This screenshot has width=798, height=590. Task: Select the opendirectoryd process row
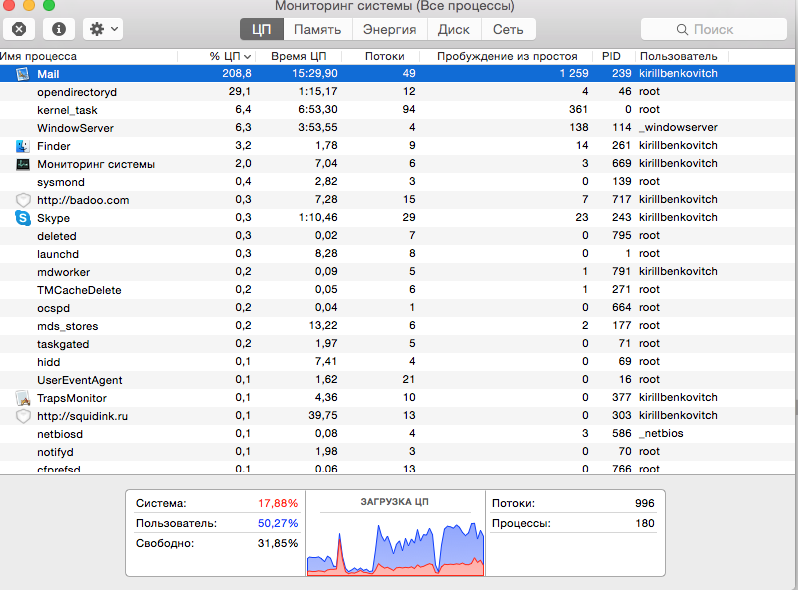[x=397, y=92]
